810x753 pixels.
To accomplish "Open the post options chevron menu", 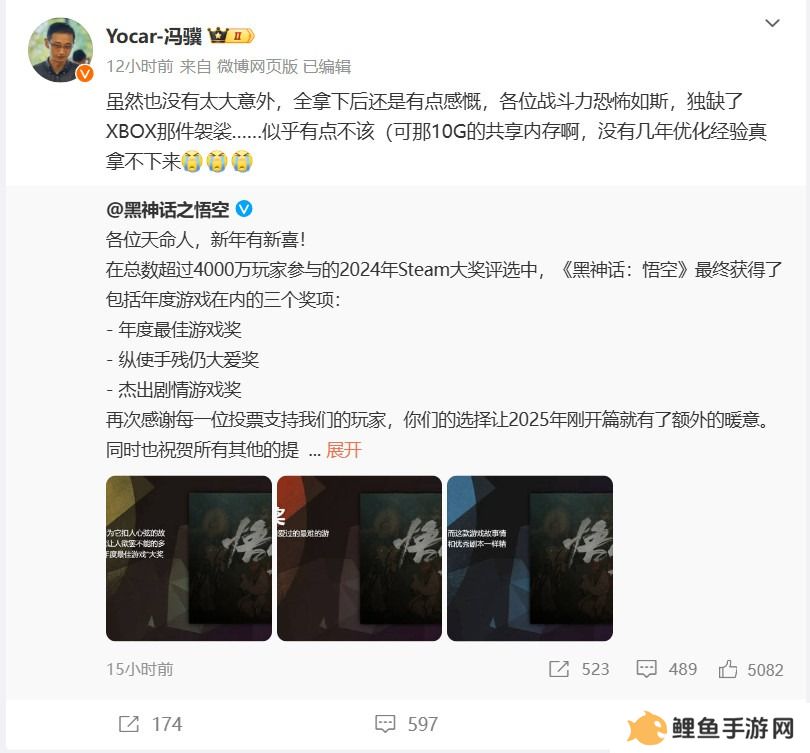I will [772, 23].
